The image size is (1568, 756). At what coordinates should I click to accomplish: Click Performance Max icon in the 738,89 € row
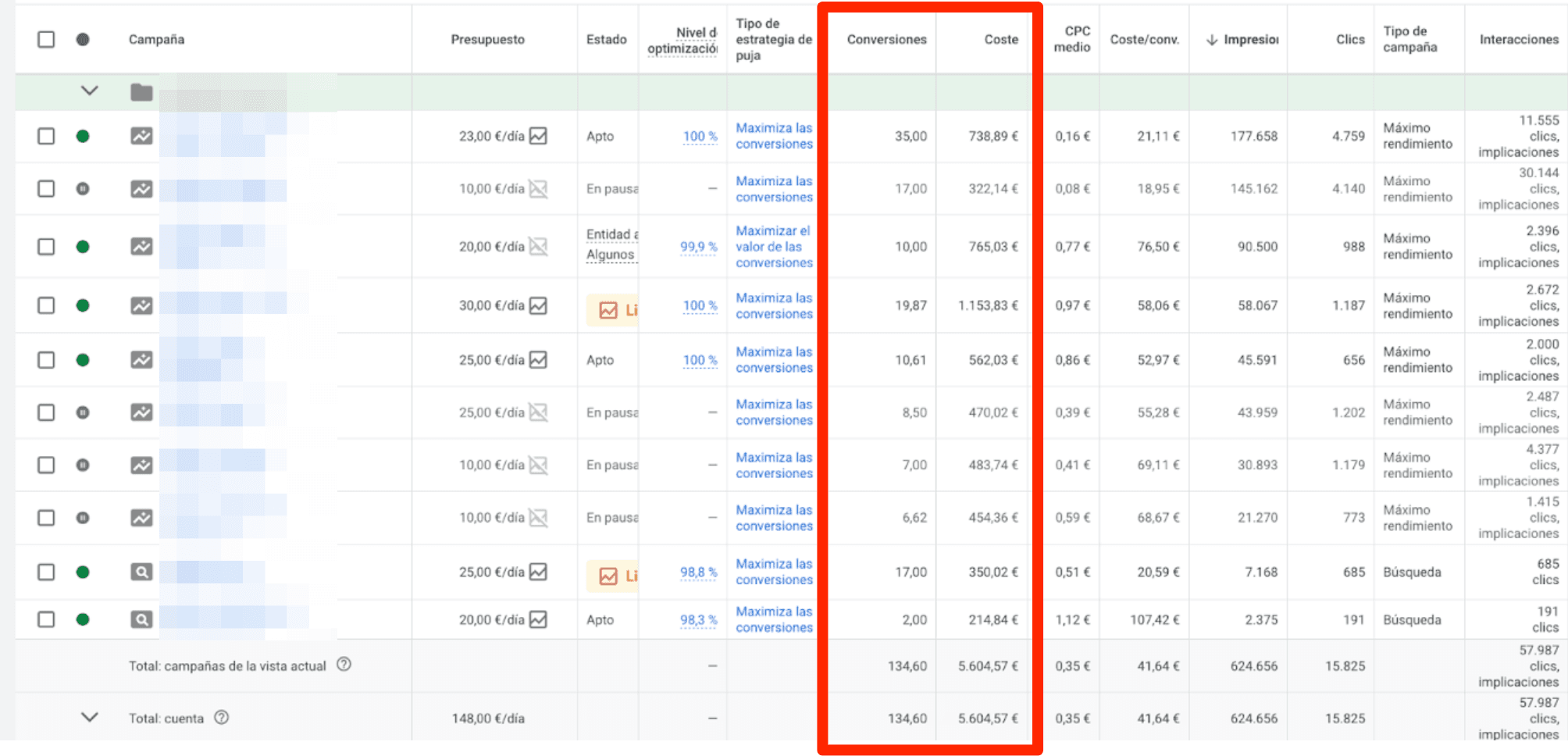tap(141, 136)
